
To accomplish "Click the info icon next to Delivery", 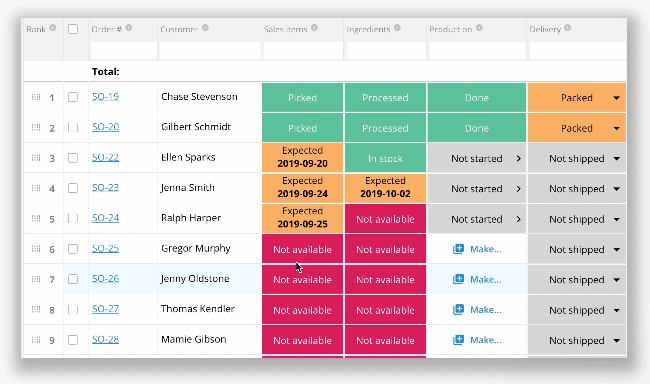I will coord(568,28).
